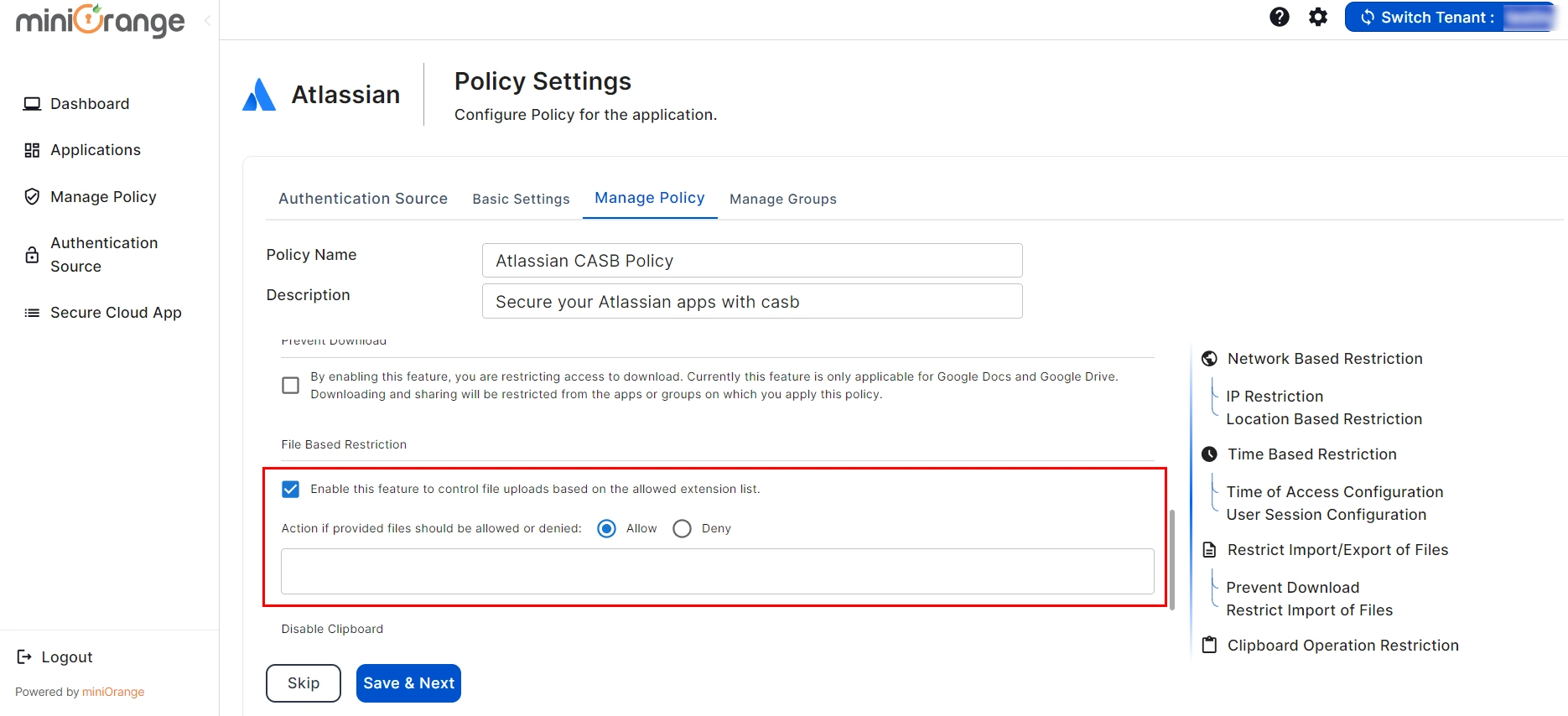Click the Policy Name input field
Screen dimensions: 1568x716
[x=752, y=261]
